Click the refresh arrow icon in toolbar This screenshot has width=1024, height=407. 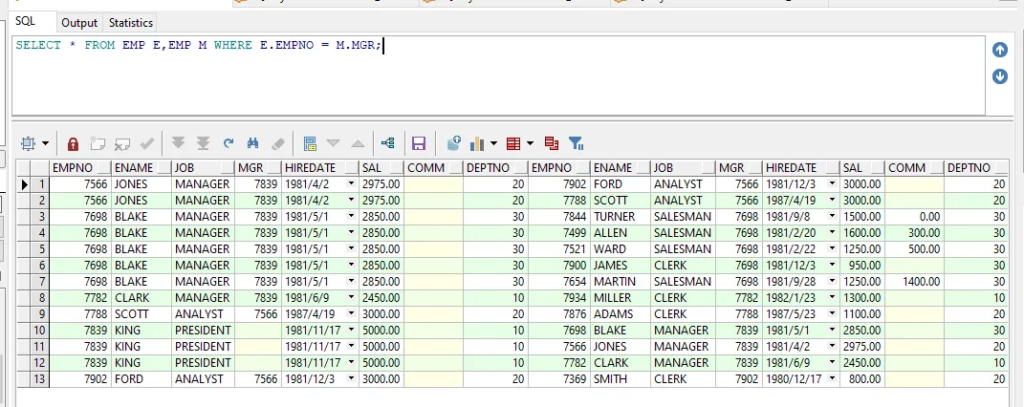click(x=228, y=143)
